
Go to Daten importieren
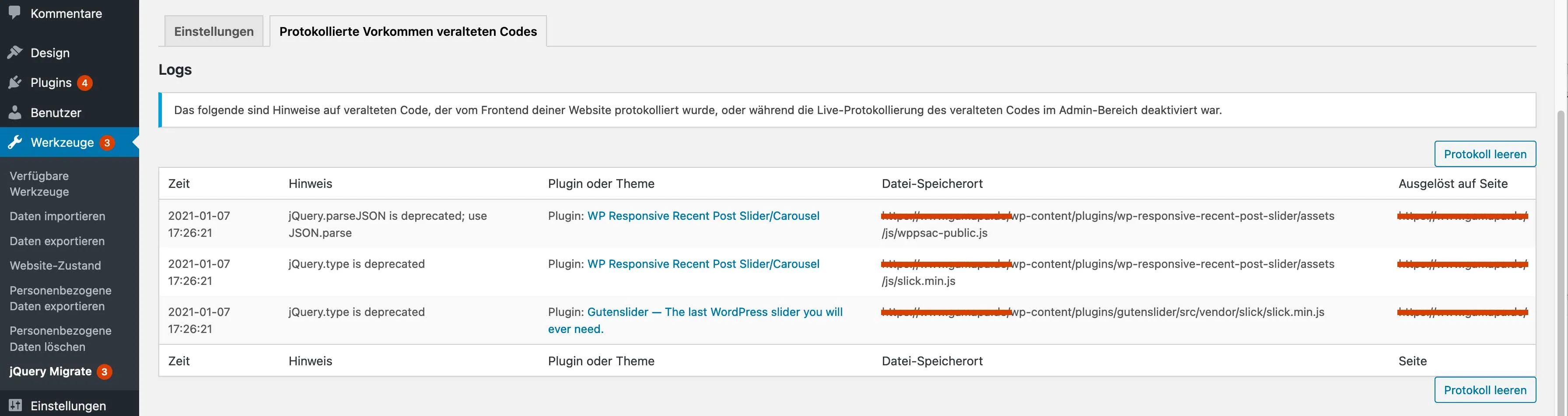(x=57, y=216)
